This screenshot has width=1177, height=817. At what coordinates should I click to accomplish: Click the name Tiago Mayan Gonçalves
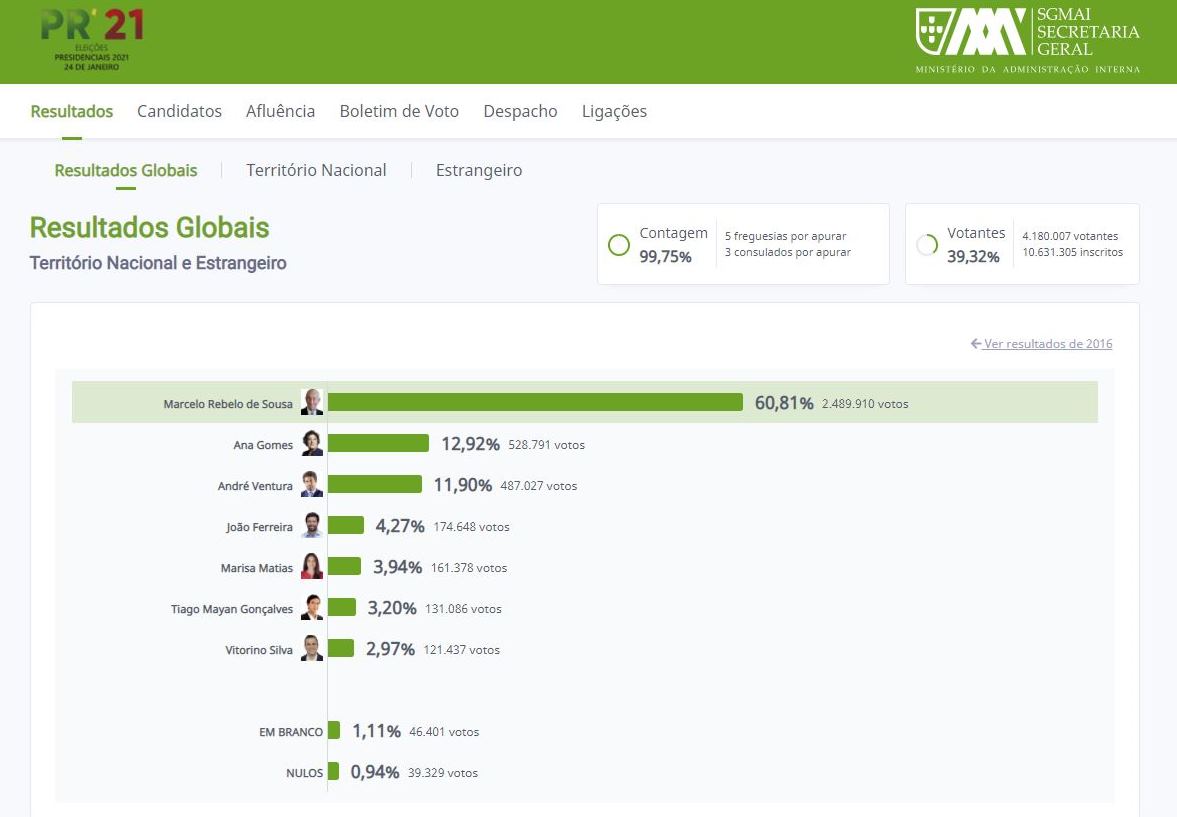[x=232, y=609]
